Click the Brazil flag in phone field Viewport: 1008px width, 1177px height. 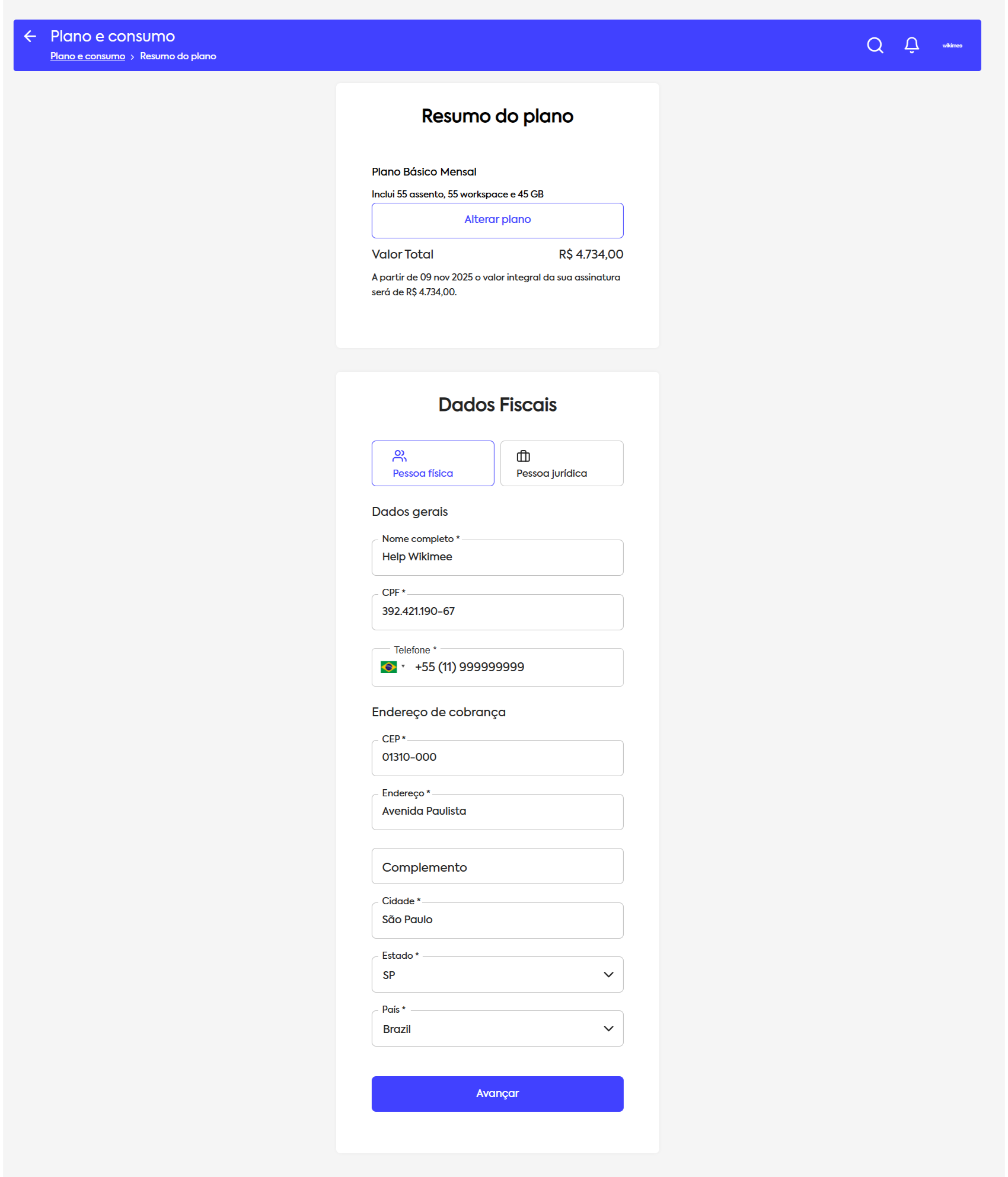[x=389, y=667]
